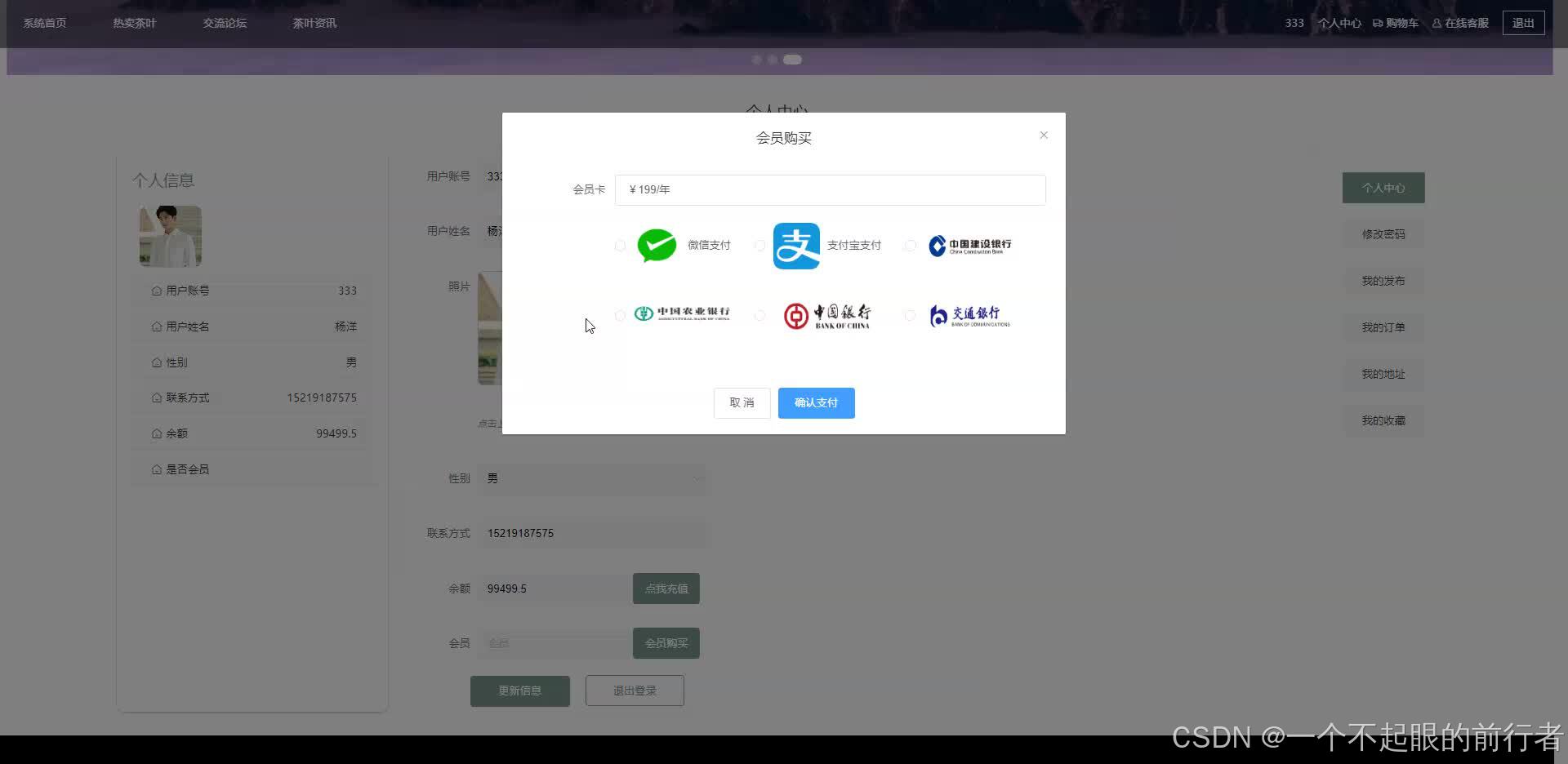Click the home icon beside 用户姓名
The width and height of the screenshot is (1568, 764).
(x=157, y=326)
